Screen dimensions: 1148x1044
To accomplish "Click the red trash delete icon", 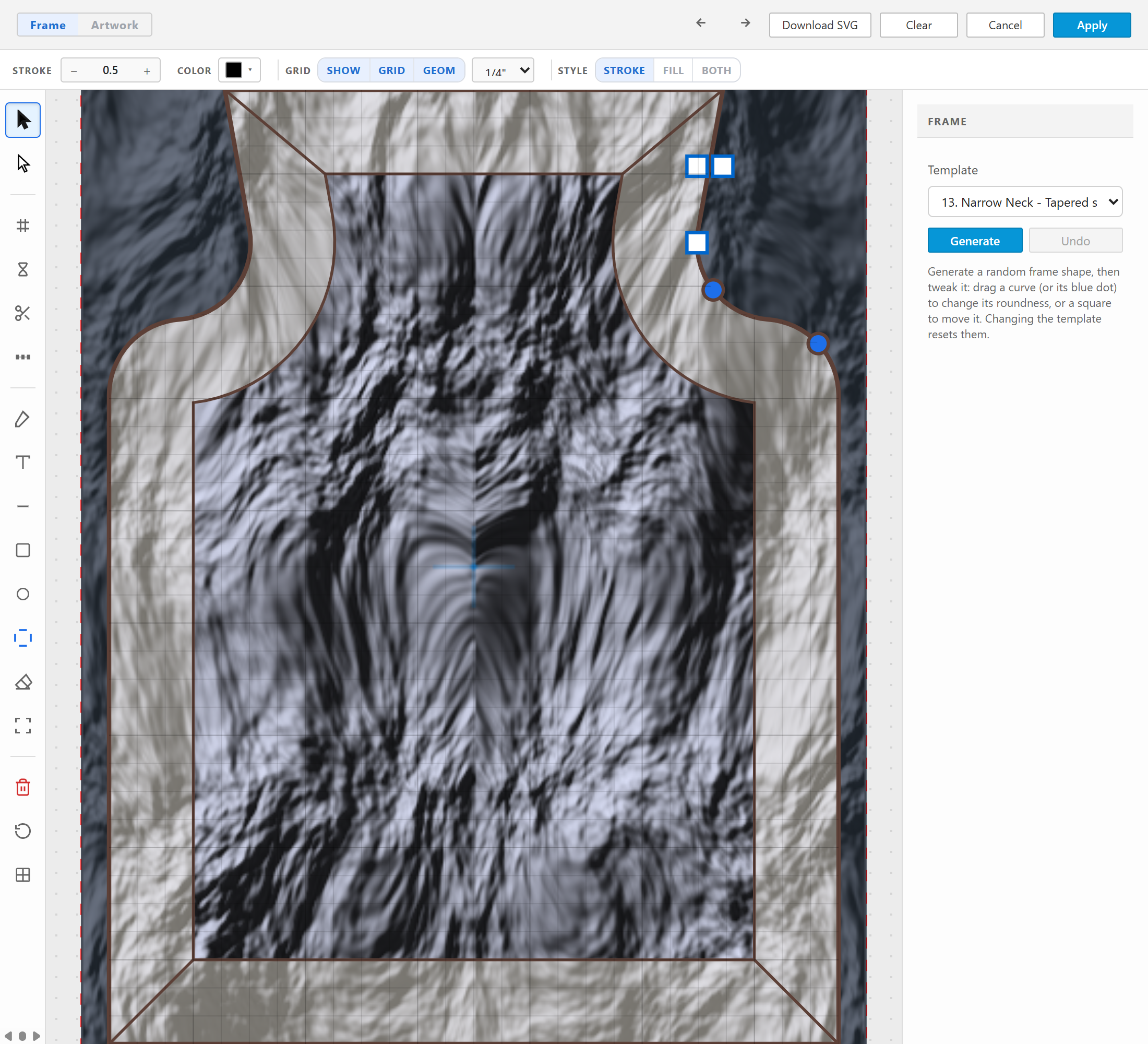I will pyautogui.click(x=23, y=788).
